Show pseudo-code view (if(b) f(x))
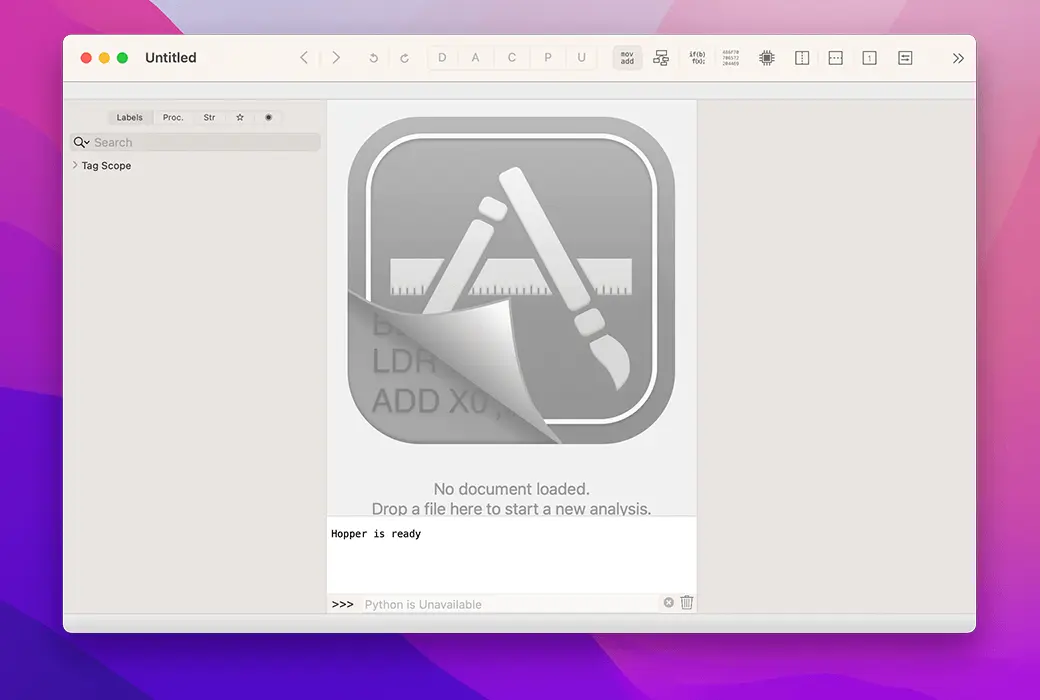The width and height of the screenshot is (1040, 700). tap(698, 58)
